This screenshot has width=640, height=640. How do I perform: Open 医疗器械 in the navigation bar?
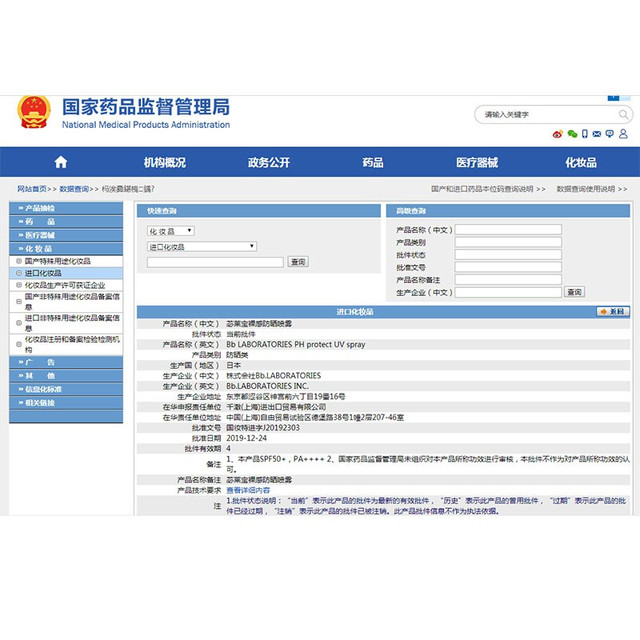tap(477, 162)
